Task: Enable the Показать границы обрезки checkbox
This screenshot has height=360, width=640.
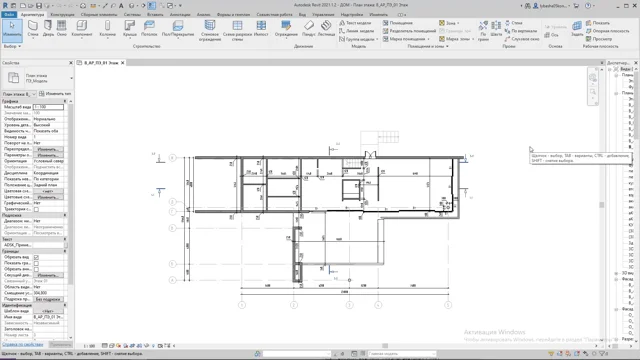Action: (36, 263)
